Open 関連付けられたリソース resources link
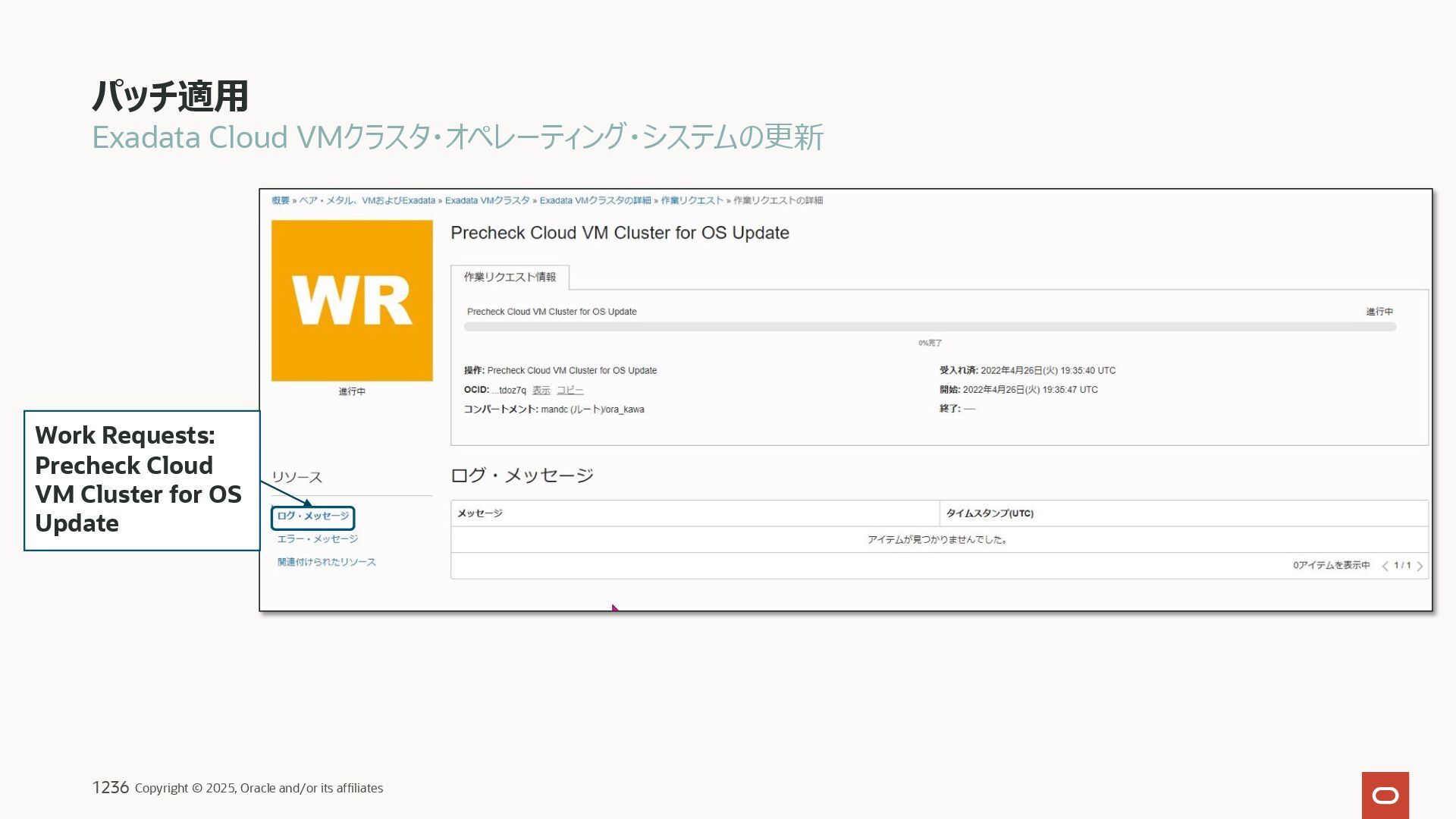Viewport: 1456px width, 819px height. [326, 562]
